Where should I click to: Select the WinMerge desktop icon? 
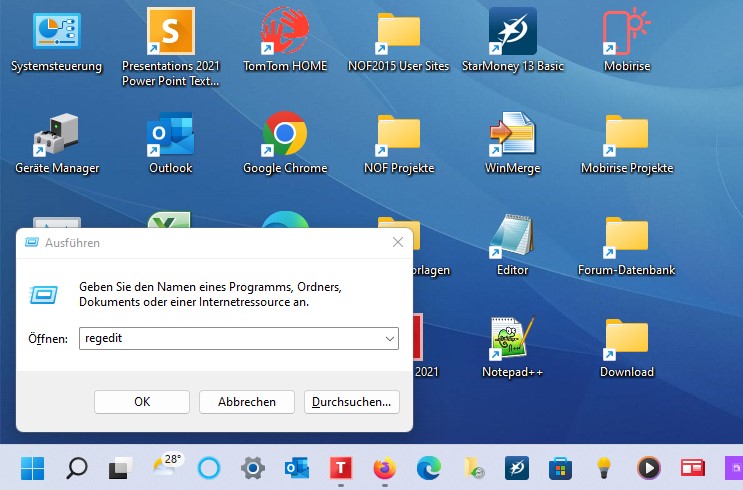click(512, 133)
